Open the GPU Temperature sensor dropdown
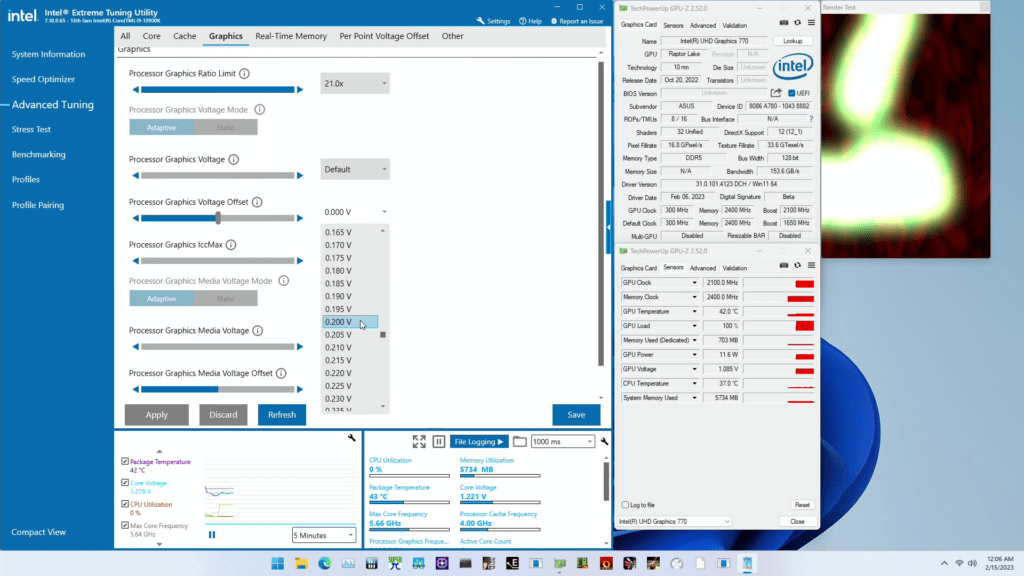The image size is (1024, 576). [x=694, y=312]
